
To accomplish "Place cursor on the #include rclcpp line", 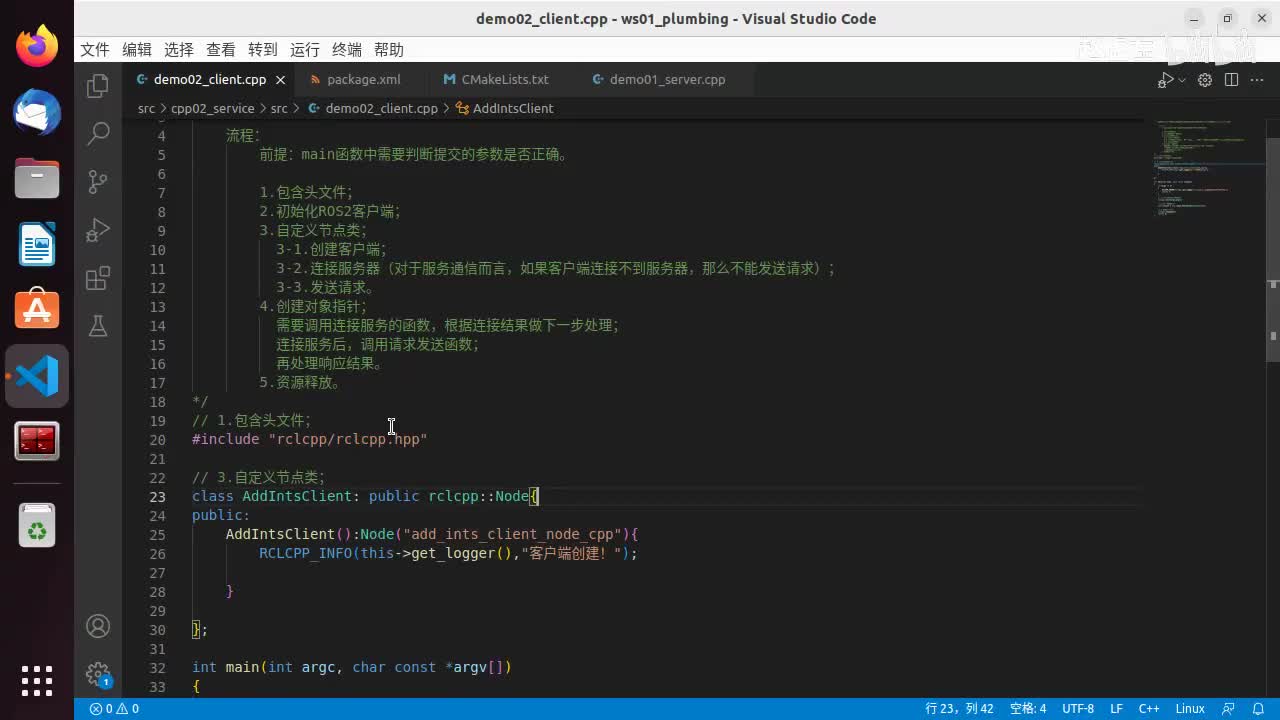I will point(309,439).
